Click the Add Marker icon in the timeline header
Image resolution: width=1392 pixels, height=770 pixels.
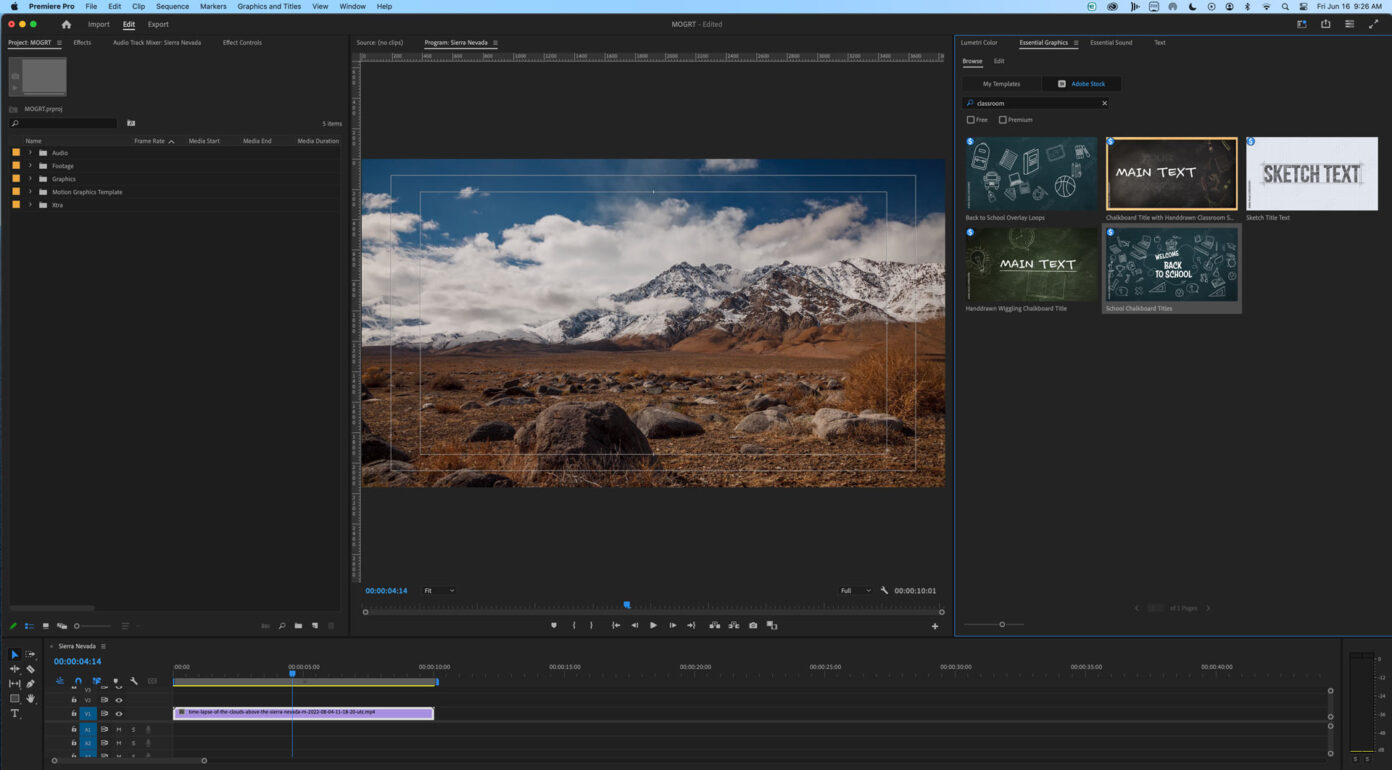tap(116, 681)
